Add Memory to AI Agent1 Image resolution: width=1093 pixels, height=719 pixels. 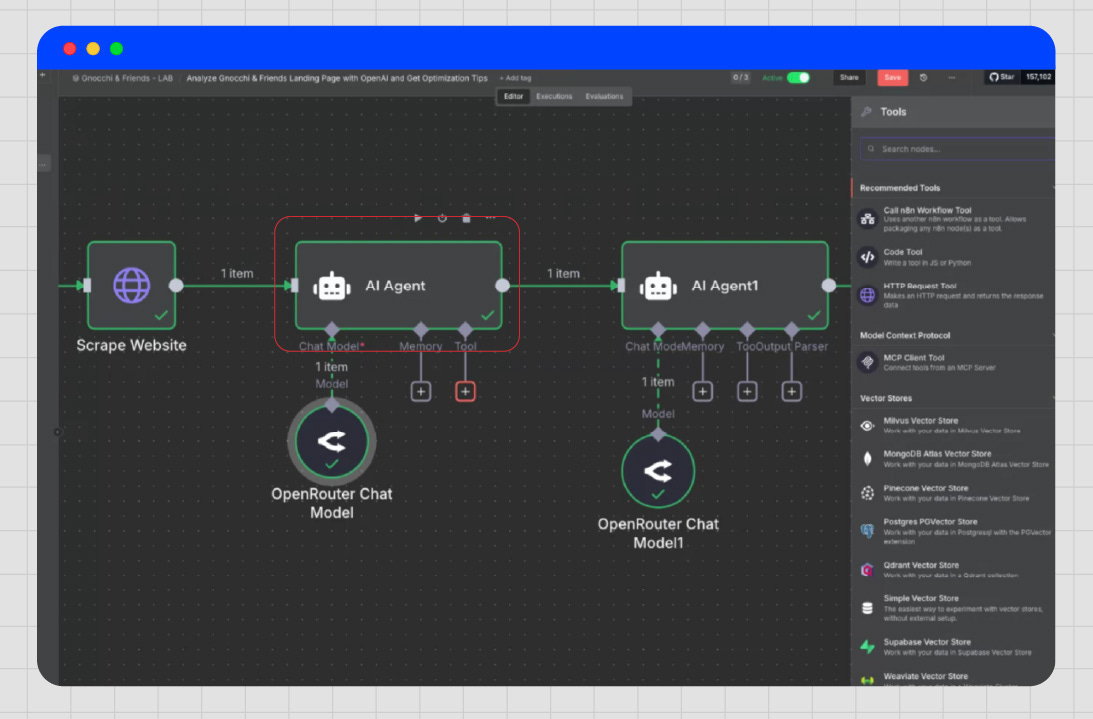tap(702, 390)
